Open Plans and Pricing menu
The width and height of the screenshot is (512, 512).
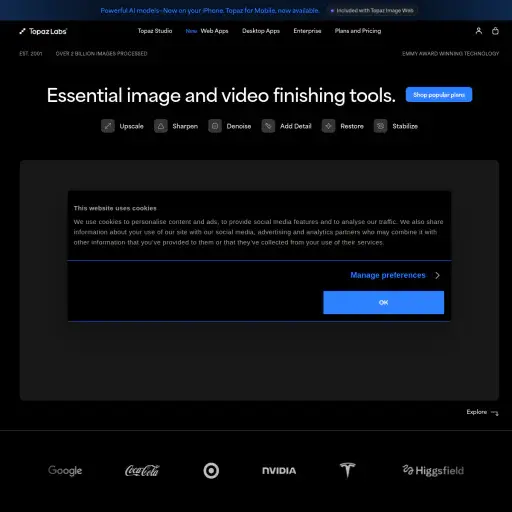click(x=358, y=31)
